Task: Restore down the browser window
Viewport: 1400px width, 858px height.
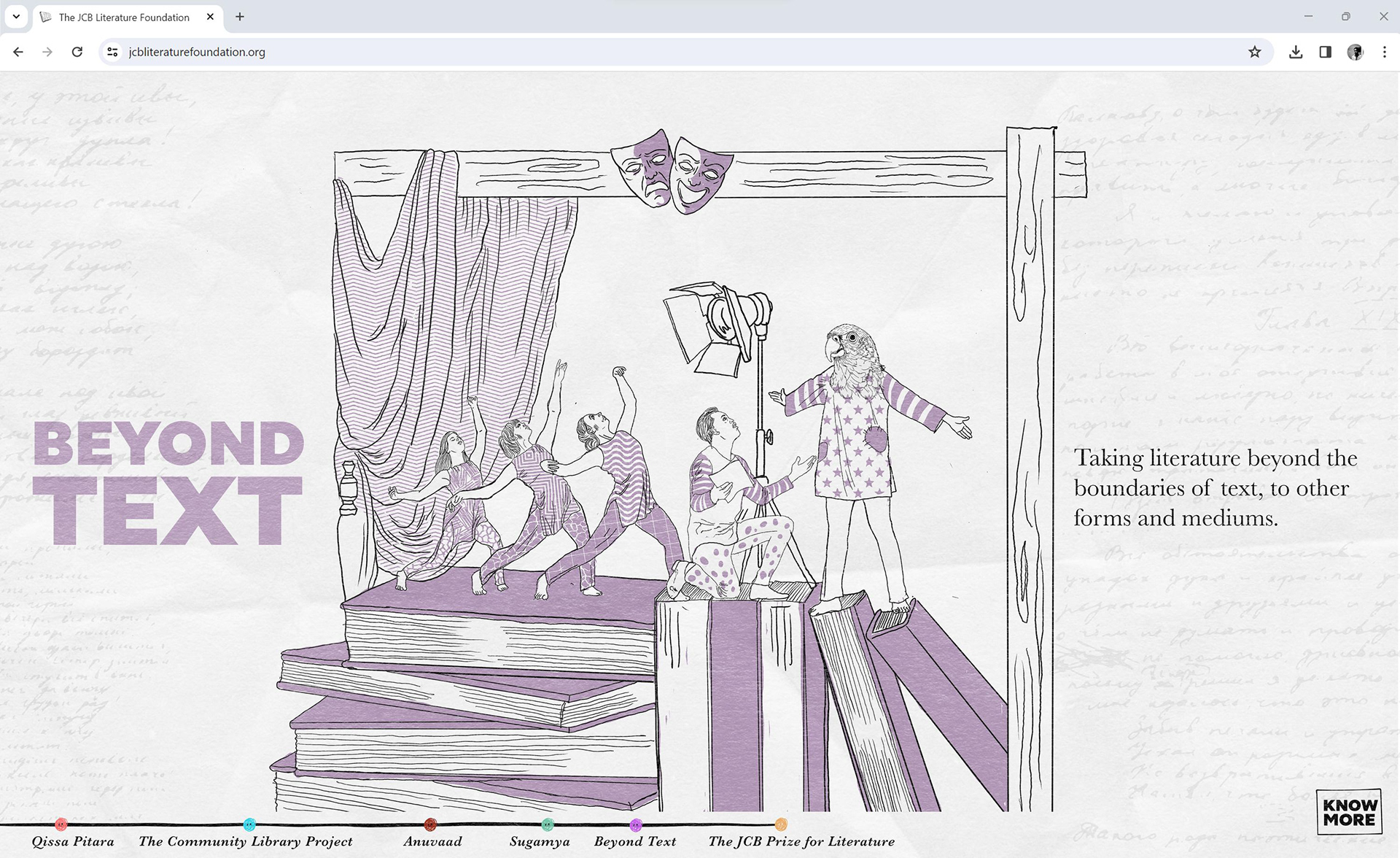Action: point(1346,16)
